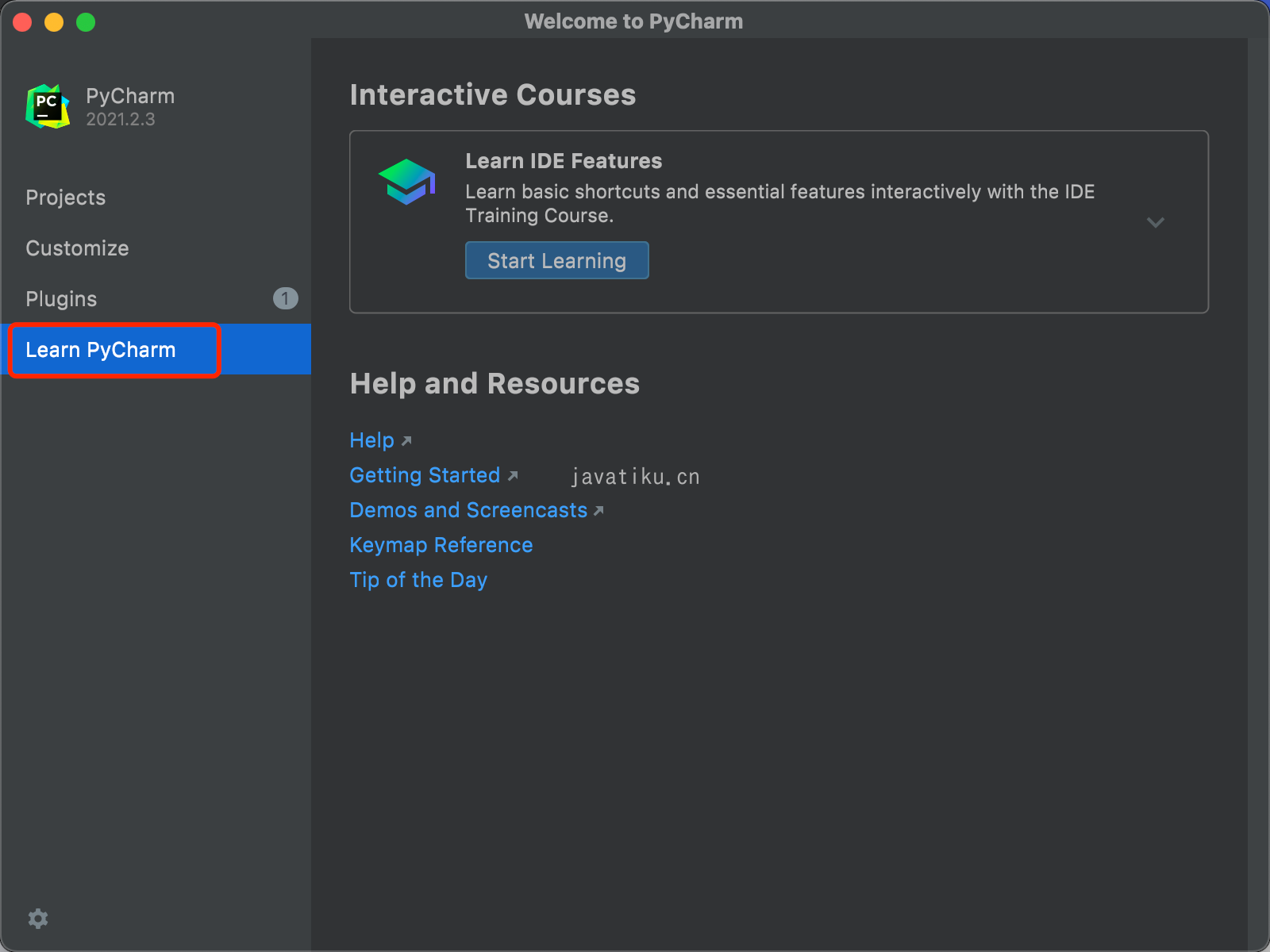This screenshot has width=1270, height=952.
Task: Expand the Learn IDE Features chevron
Action: [x=1156, y=222]
